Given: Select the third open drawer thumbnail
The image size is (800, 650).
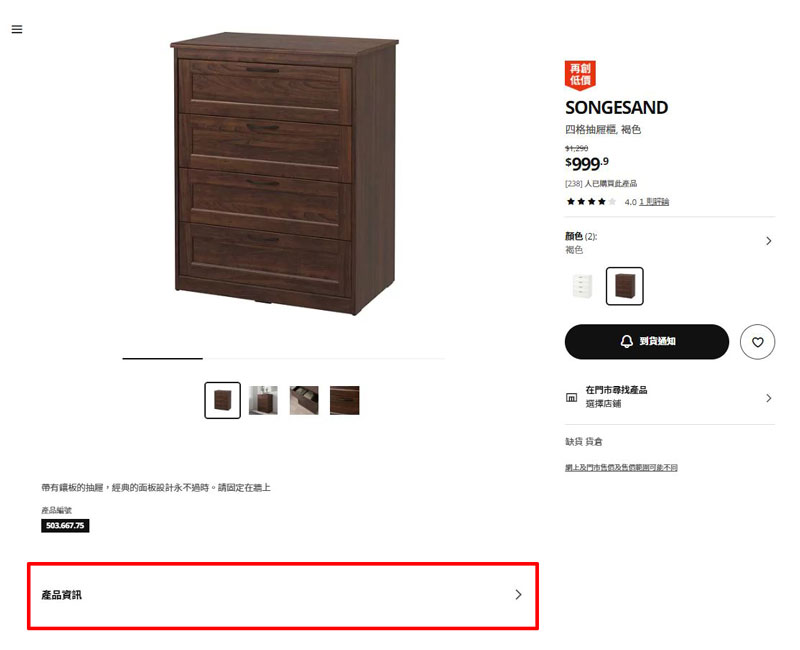Looking at the screenshot, I should (x=304, y=401).
